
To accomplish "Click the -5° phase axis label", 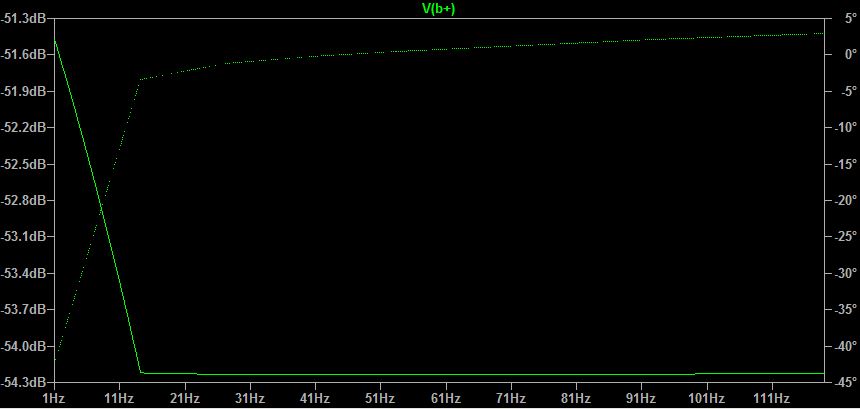I will tap(847, 92).
